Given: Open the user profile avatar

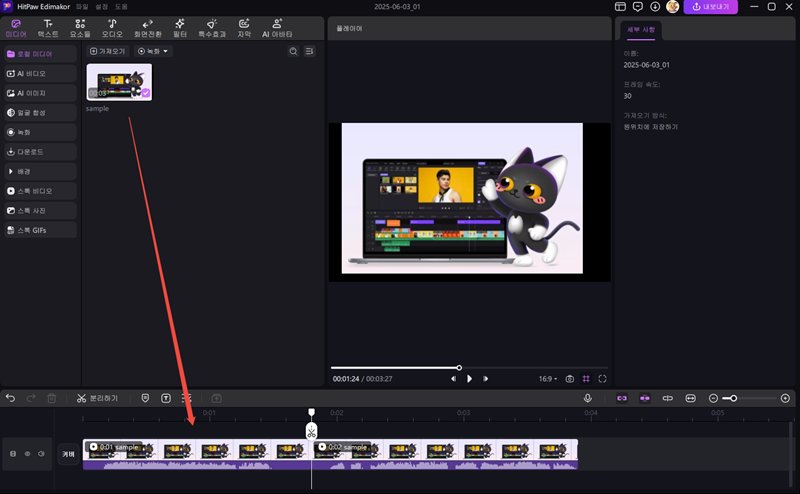Looking at the screenshot, I should [x=672, y=7].
